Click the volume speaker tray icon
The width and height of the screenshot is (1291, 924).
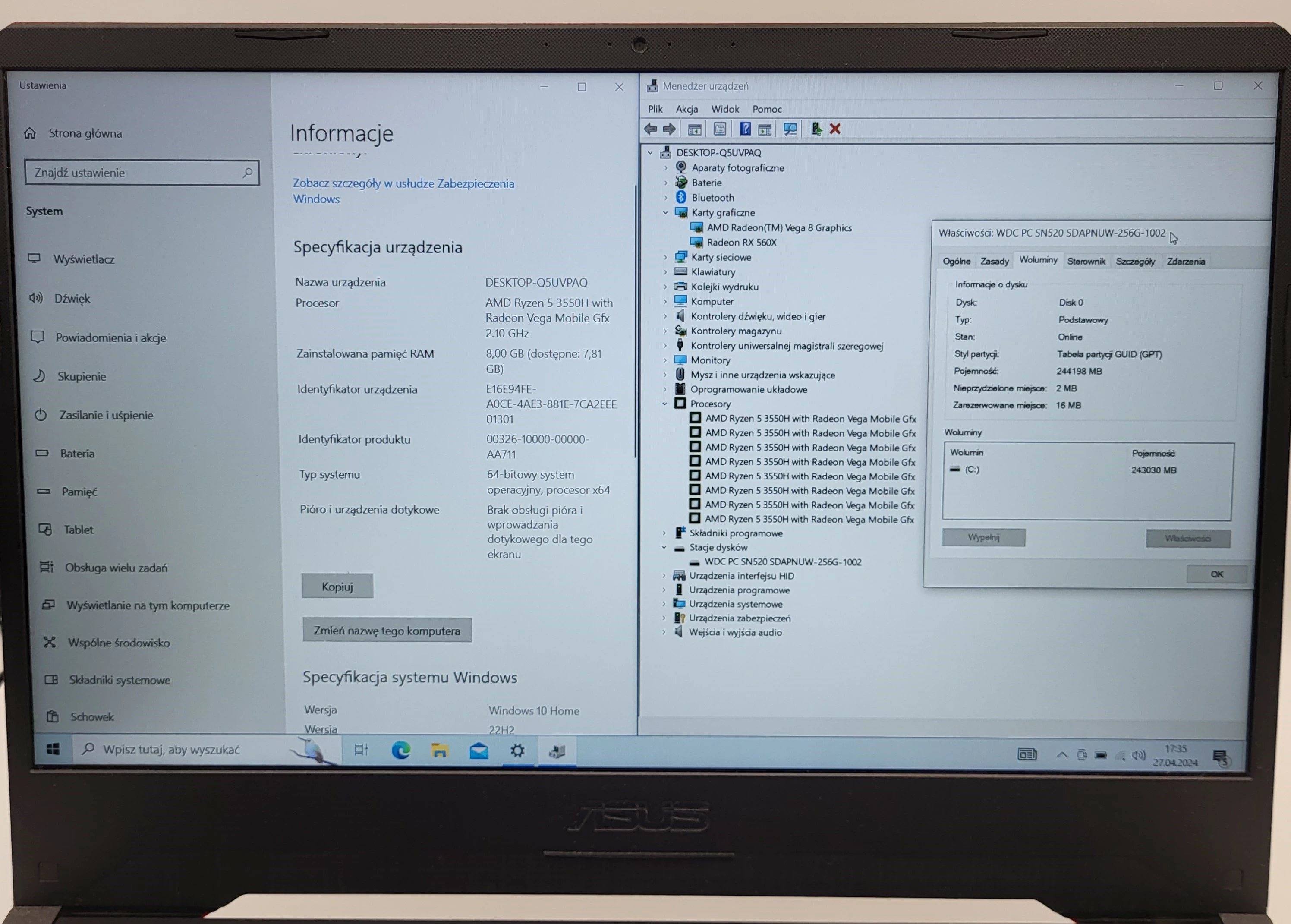(1138, 756)
